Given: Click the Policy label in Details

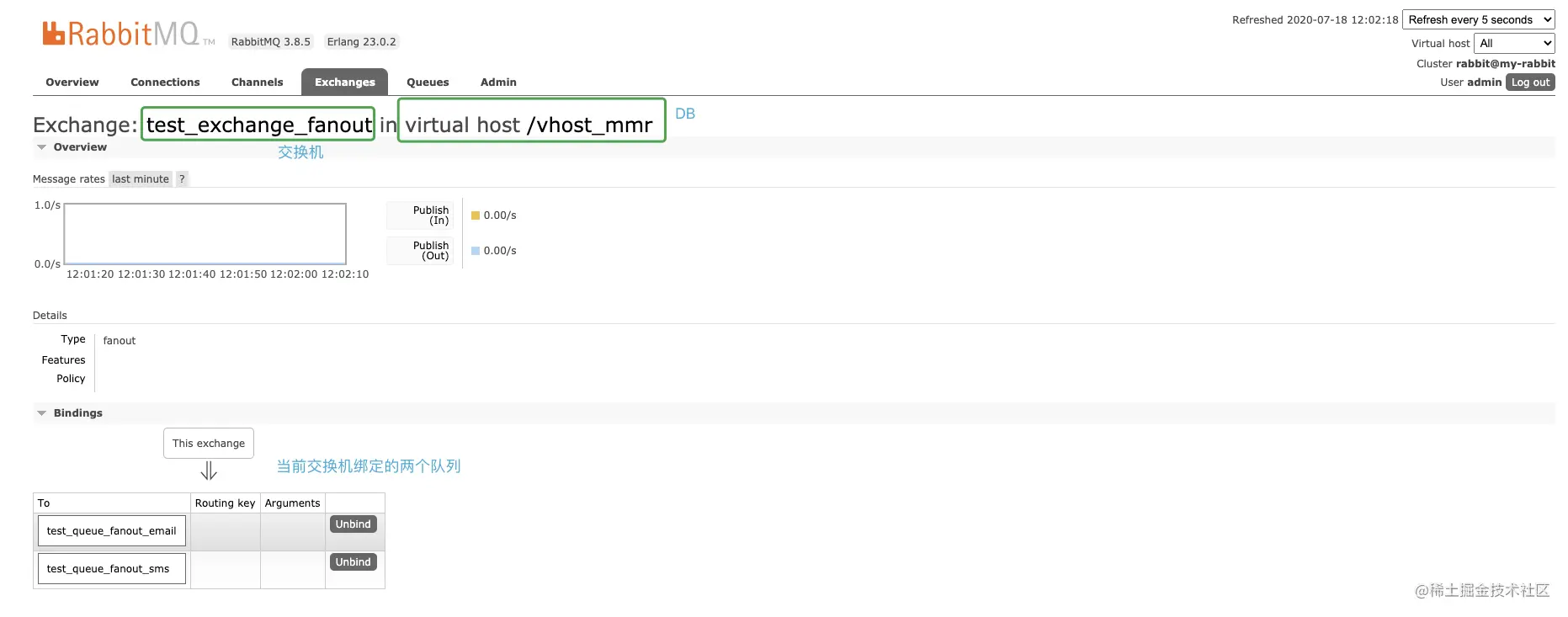Looking at the screenshot, I should click(x=71, y=379).
